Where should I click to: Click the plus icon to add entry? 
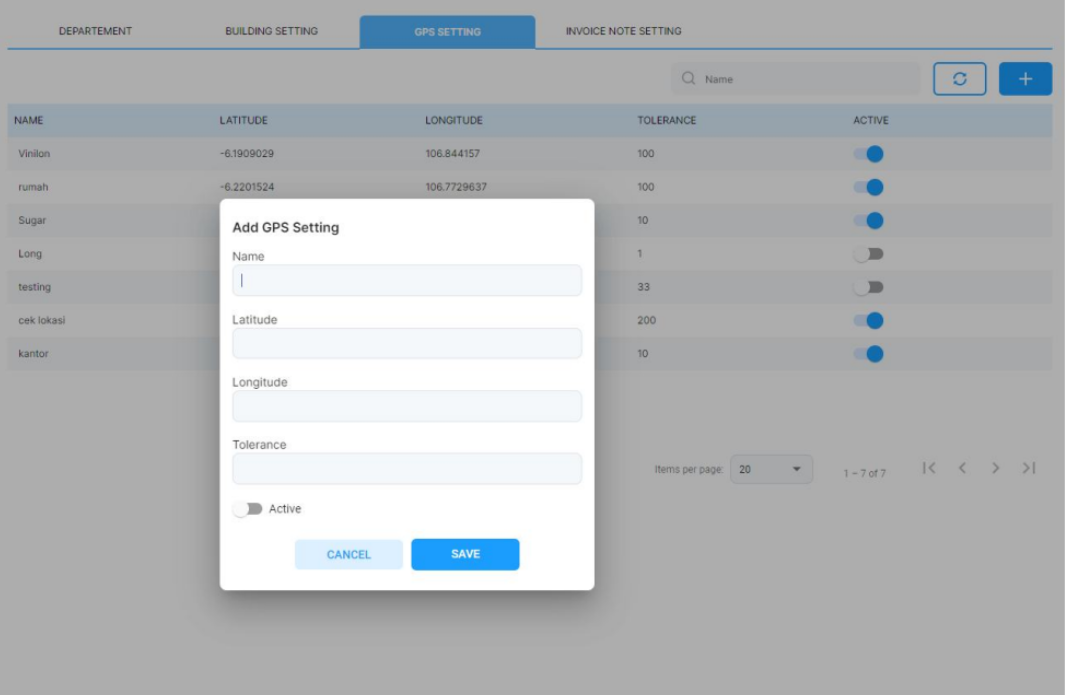pyautogui.click(x=1025, y=79)
